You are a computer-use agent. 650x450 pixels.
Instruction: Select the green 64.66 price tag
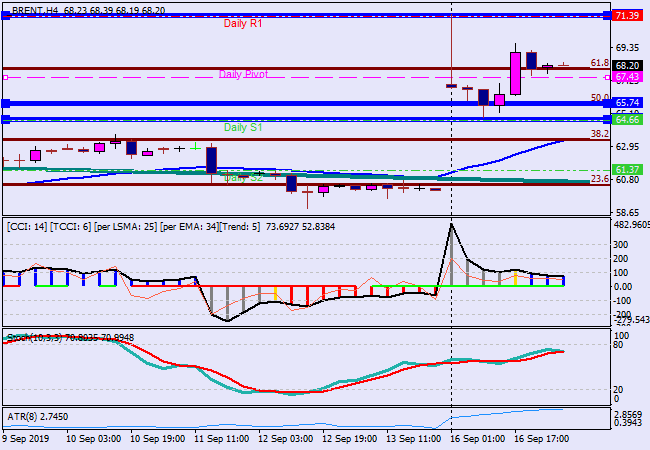627,120
